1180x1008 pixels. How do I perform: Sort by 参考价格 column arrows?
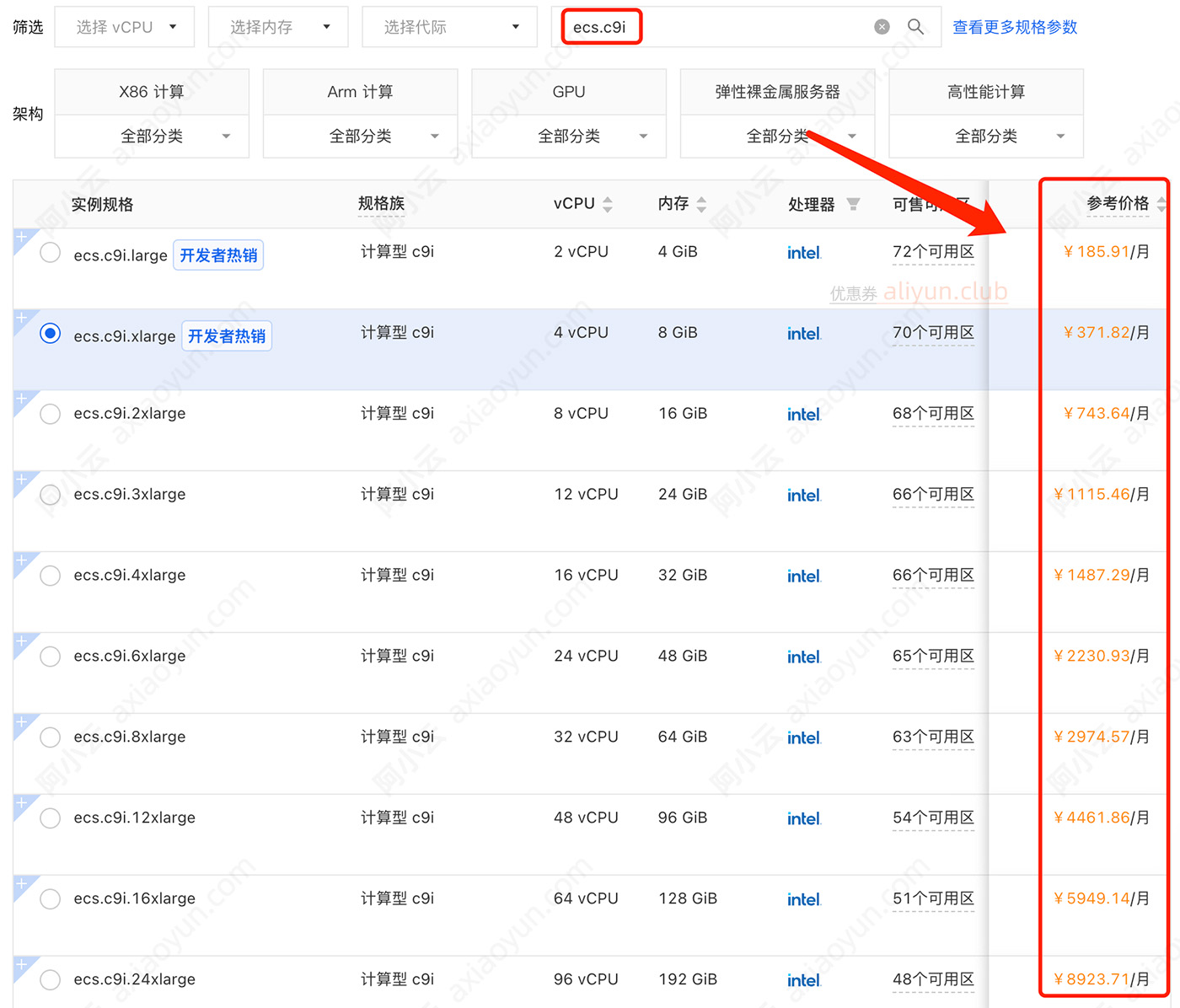1161,204
